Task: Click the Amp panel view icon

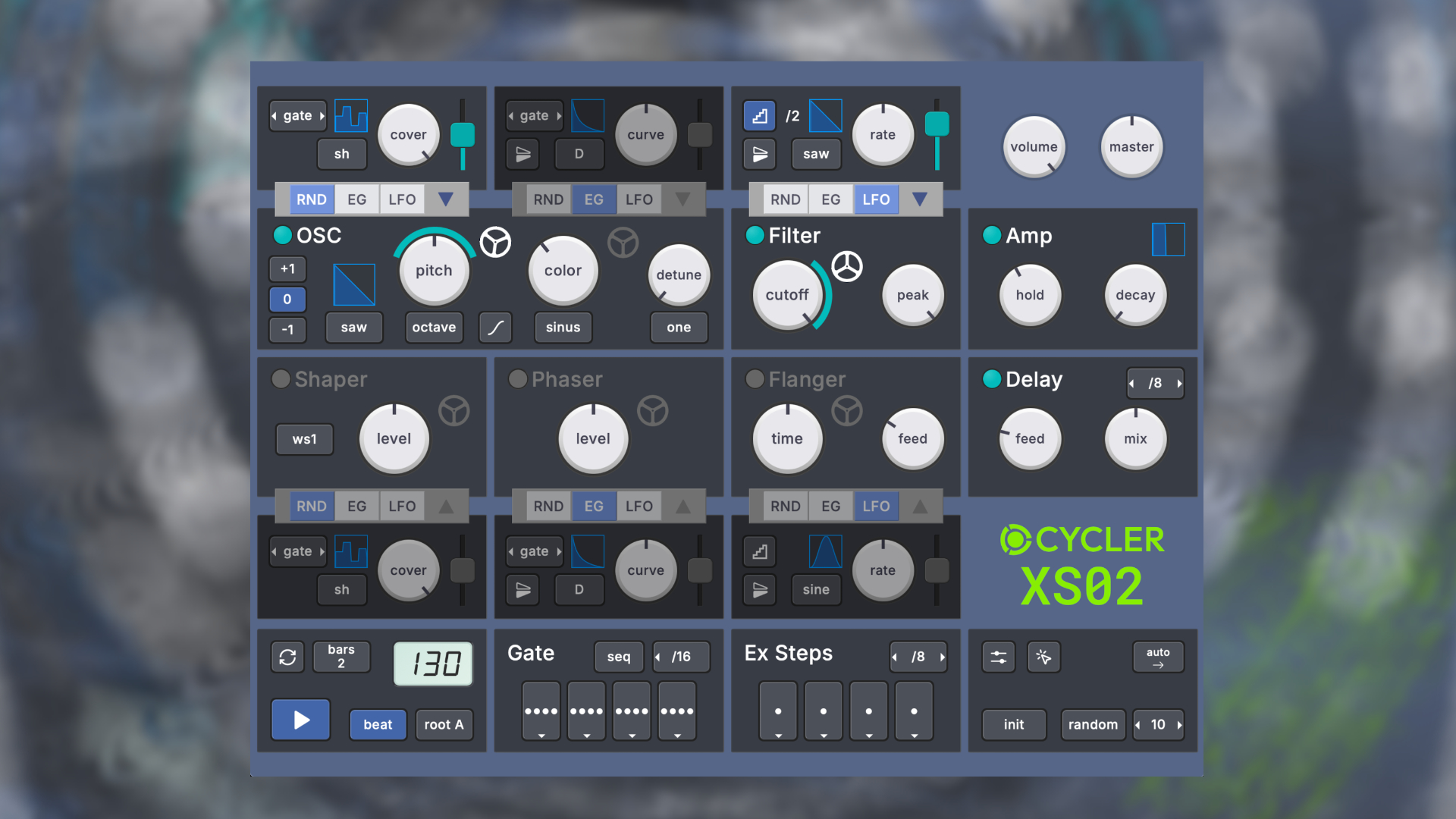Action: [x=1168, y=239]
